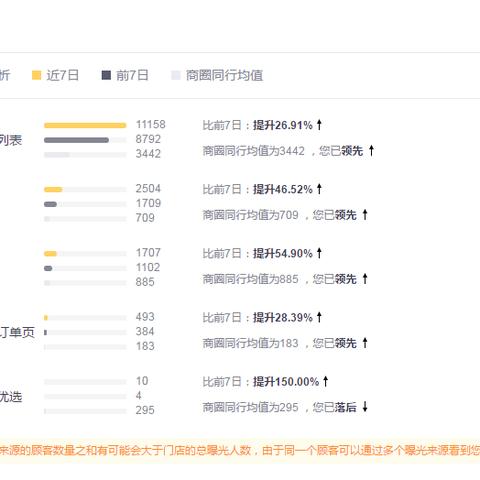Click the 商圈同行均值为885 comparison text
This screenshot has height=480, width=480.
280,279
